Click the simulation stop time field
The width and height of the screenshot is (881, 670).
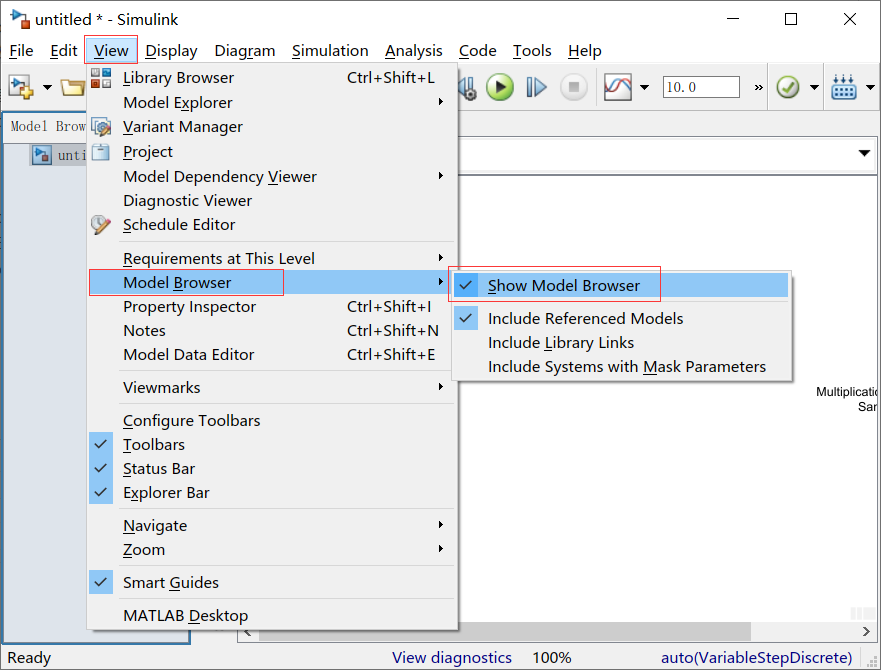tap(701, 87)
